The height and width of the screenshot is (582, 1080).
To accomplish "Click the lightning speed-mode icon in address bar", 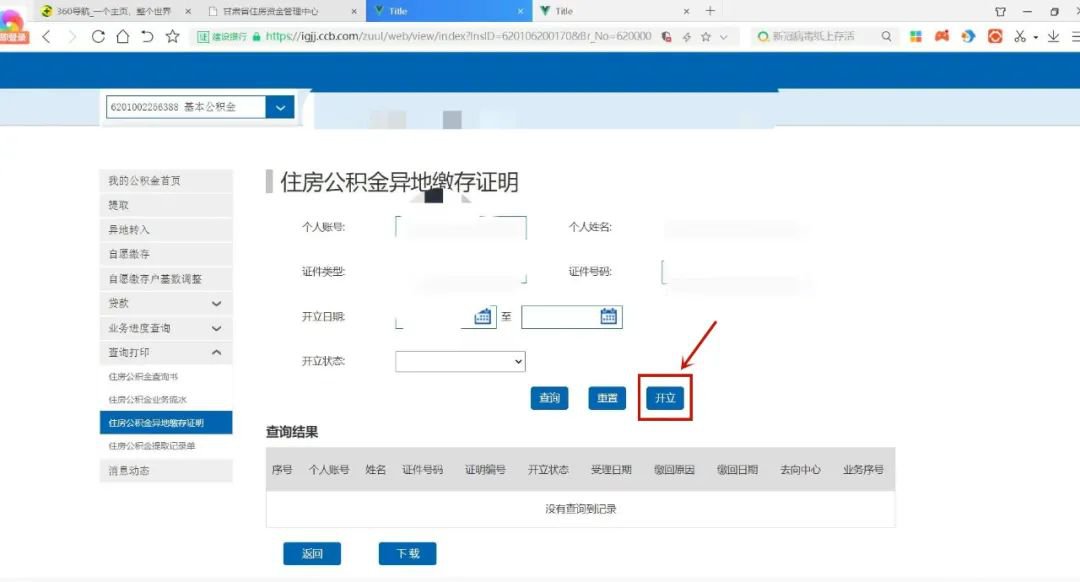I will coord(687,37).
